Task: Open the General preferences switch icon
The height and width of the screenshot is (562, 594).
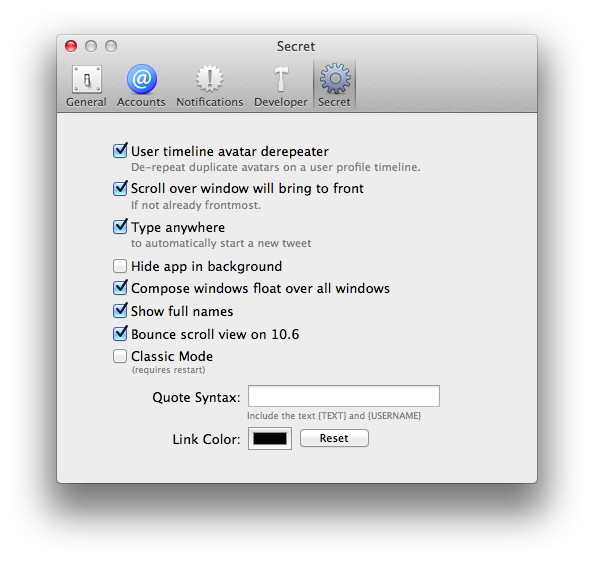Action: [87, 79]
